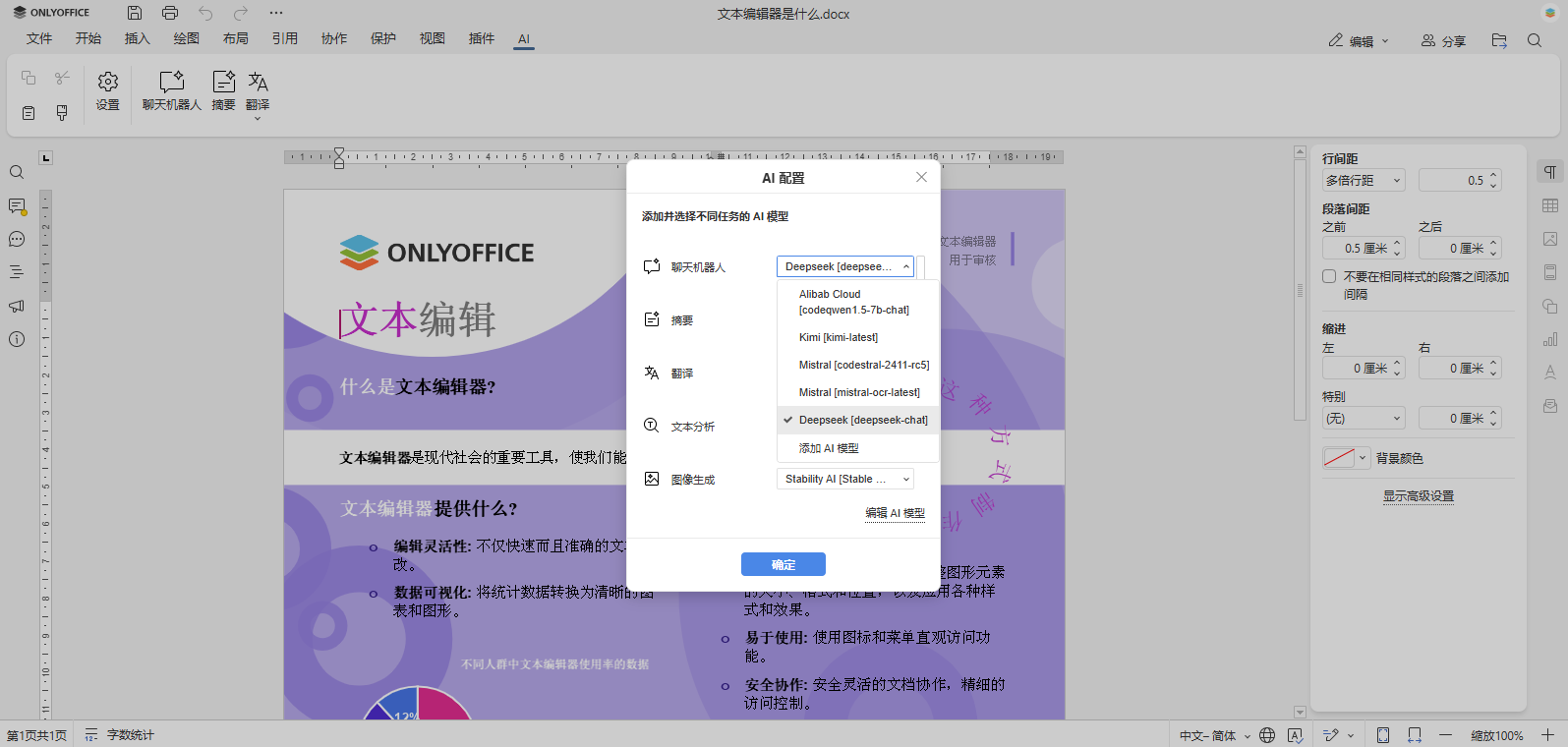1568x747 pixels.
Task: Select Mistral [mistral-ocr-latest] option
Action: 858,392
